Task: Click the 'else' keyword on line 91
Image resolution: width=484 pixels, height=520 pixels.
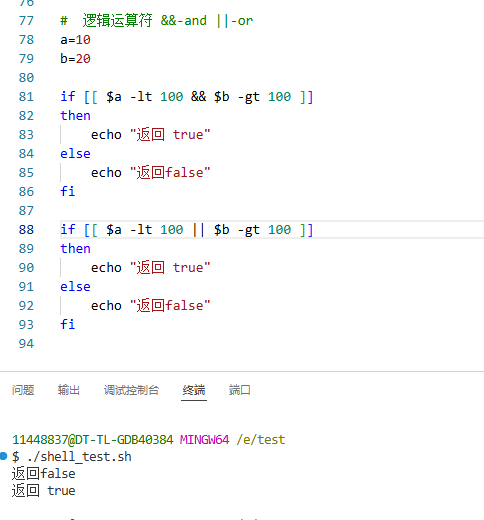Action: 75,287
